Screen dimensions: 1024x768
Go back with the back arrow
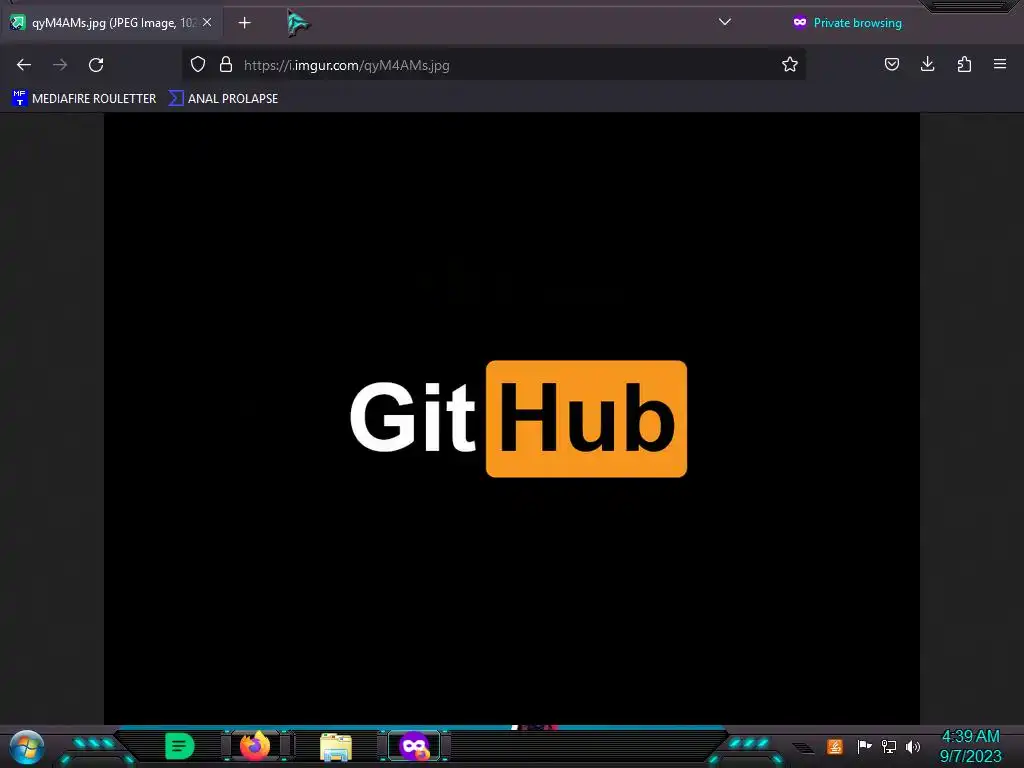(x=24, y=65)
